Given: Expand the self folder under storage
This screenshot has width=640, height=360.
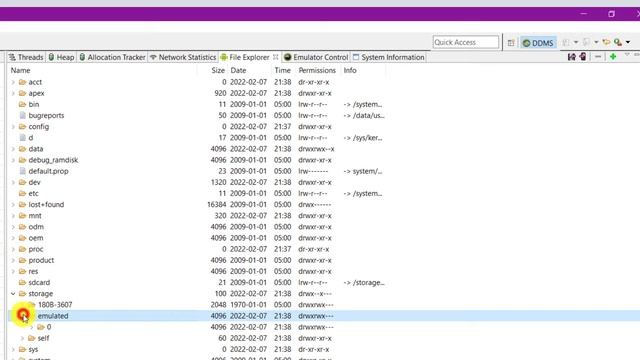Looking at the screenshot, I should click(x=22, y=338).
